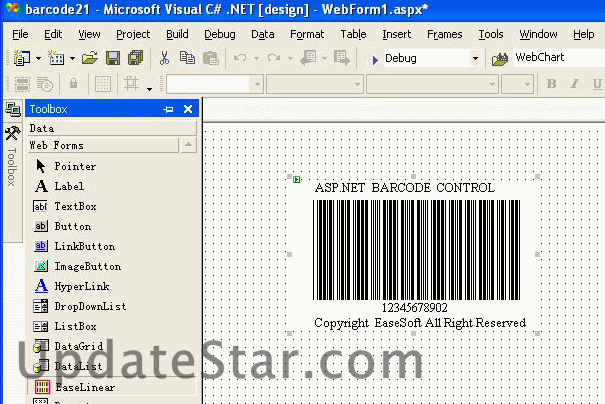Toggle Italic formatting button
The image size is (605, 404).
point(575,83)
